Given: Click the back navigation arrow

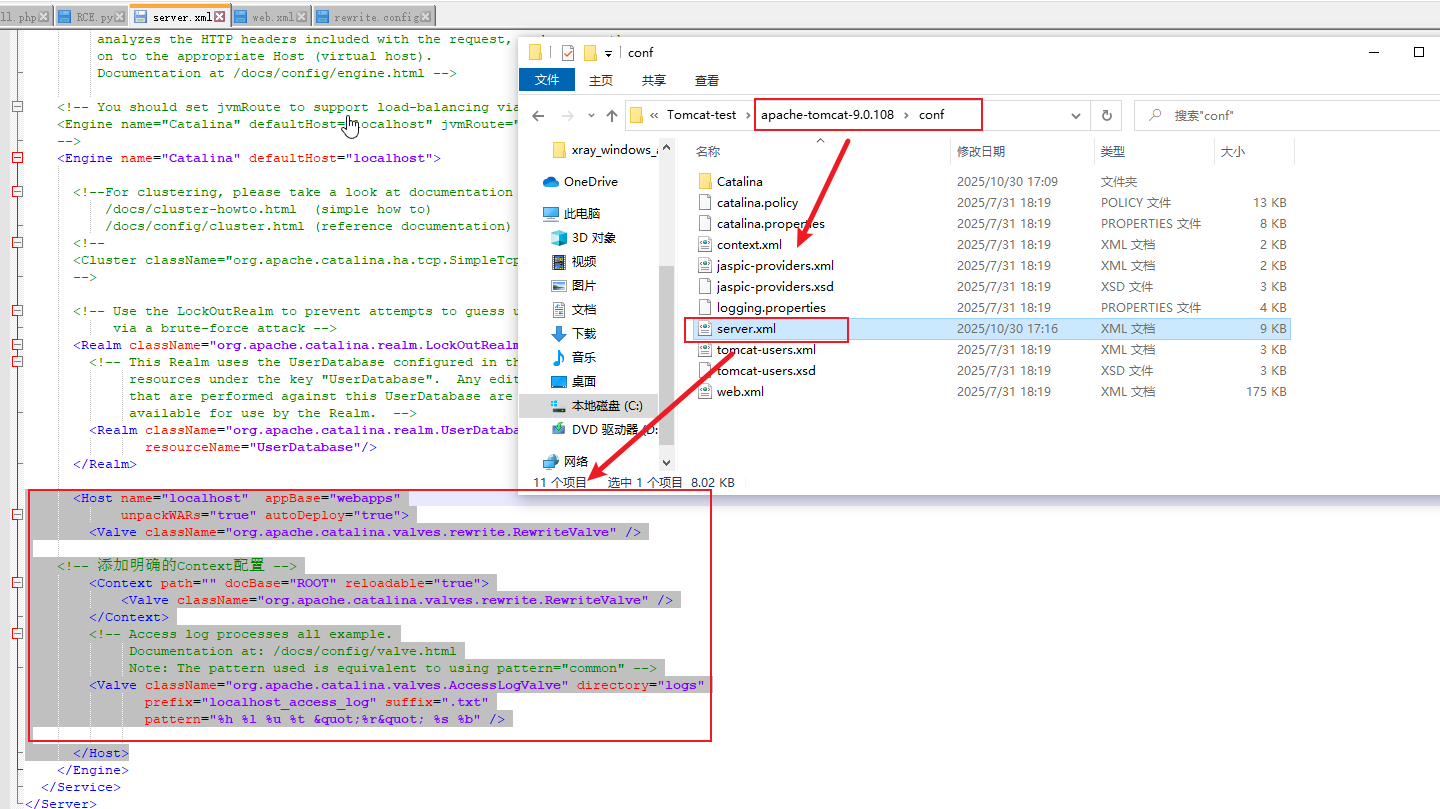Looking at the screenshot, I should pyautogui.click(x=536, y=115).
